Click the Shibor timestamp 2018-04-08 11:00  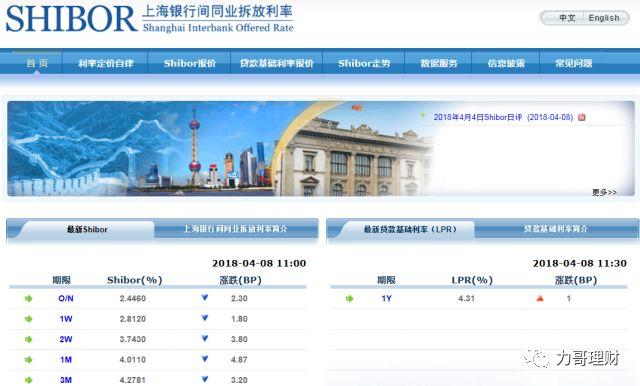click(x=259, y=264)
